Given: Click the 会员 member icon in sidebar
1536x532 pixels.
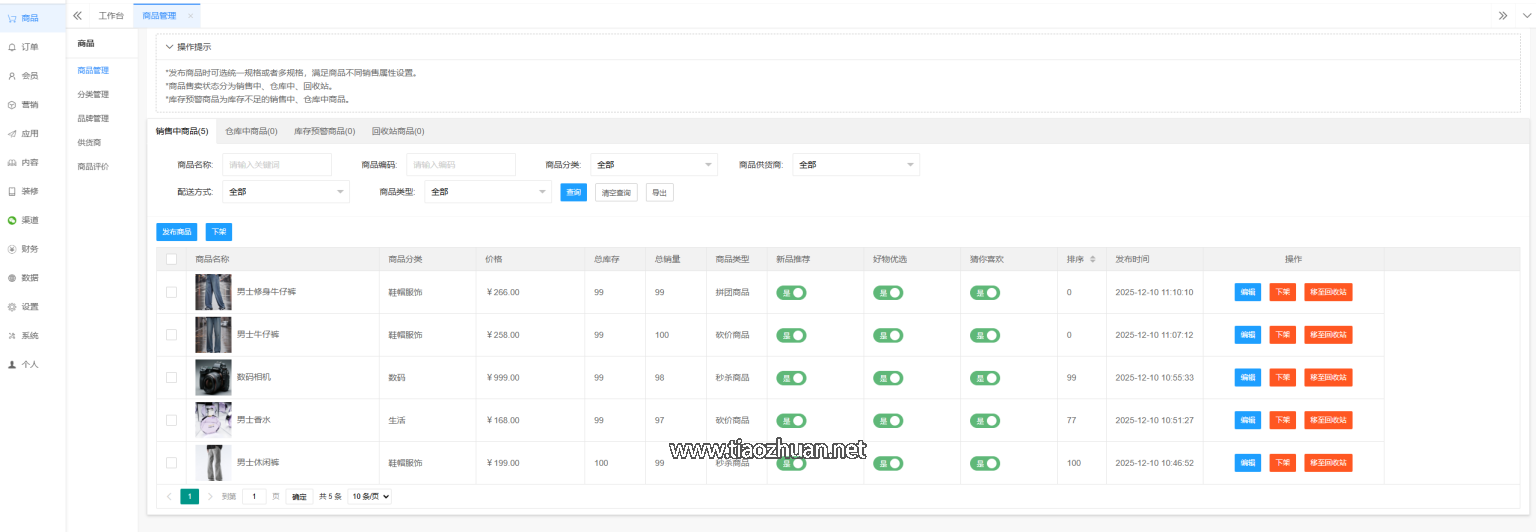Looking at the screenshot, I should [x=12, y=76].
